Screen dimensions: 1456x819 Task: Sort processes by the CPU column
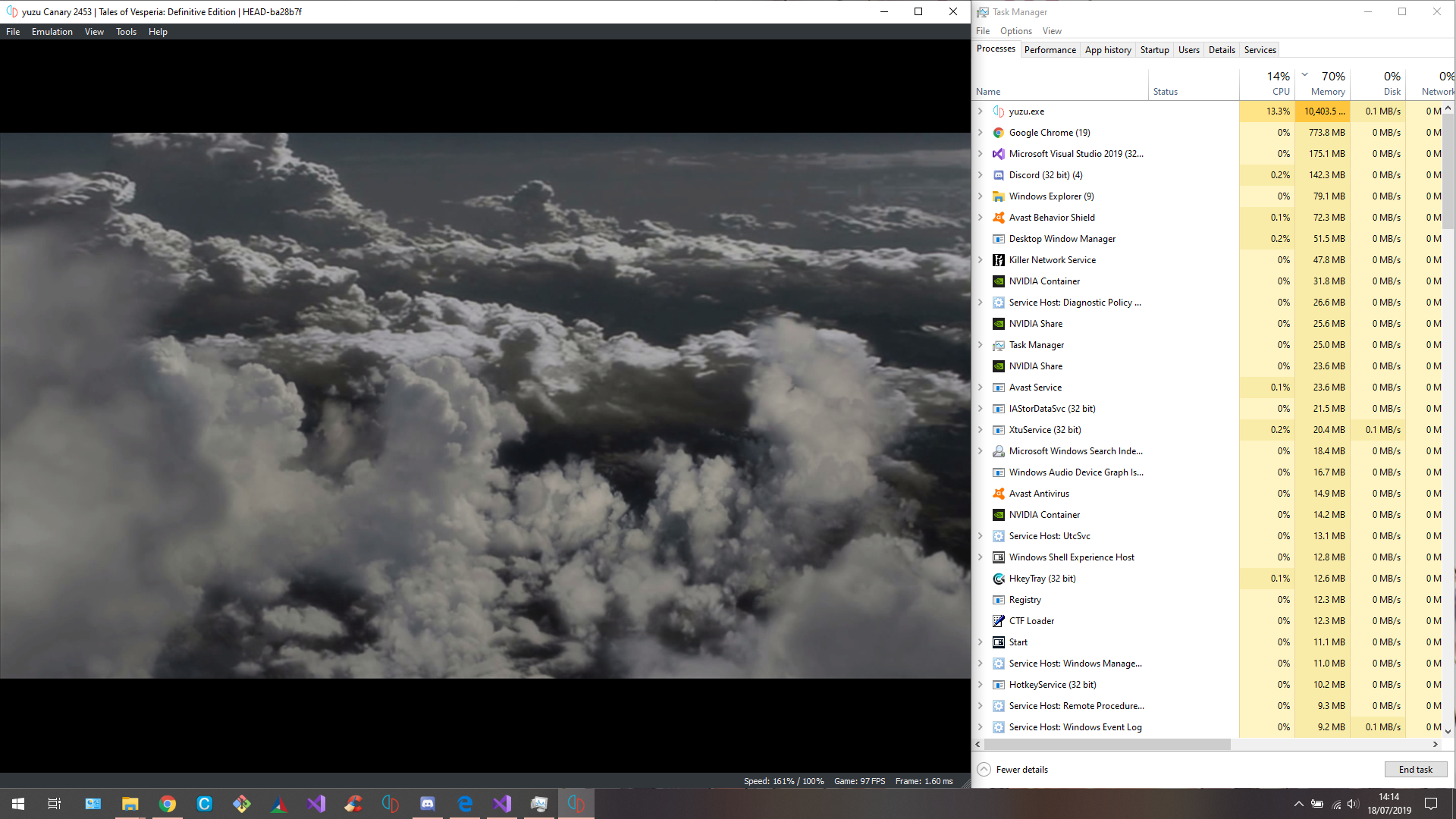tap(1267, 83)
